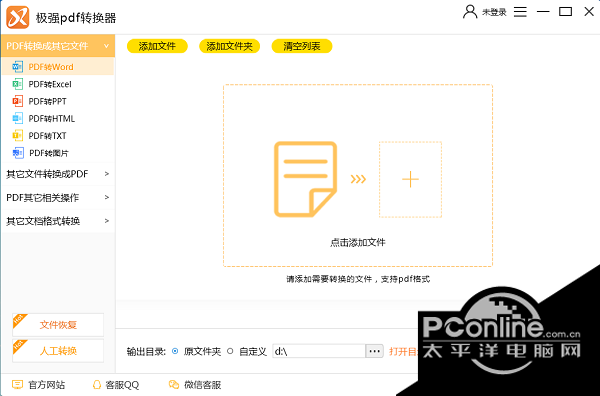Click the browse ellipsis button
The height and width of the screenshot is (396, 600).
(375, 351)
